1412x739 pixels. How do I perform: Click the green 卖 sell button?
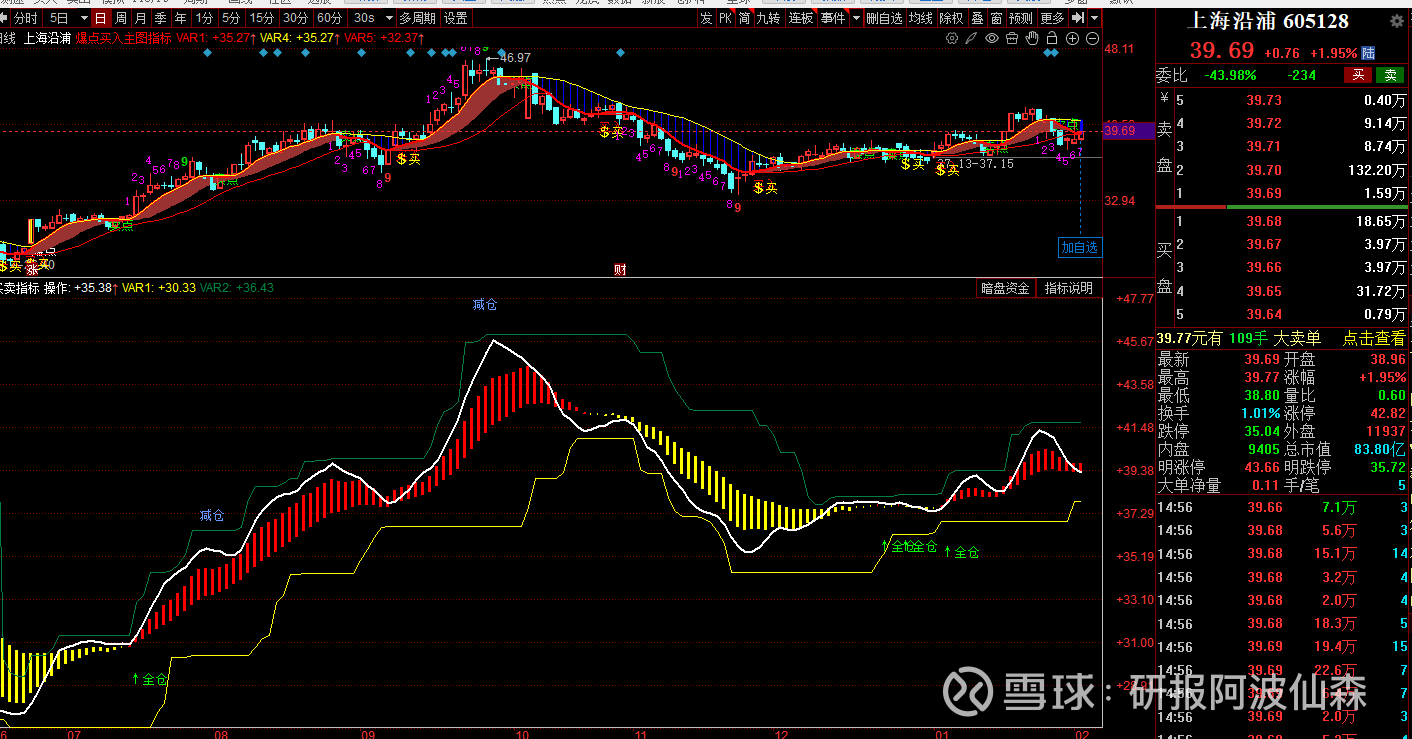(1389, 75)
